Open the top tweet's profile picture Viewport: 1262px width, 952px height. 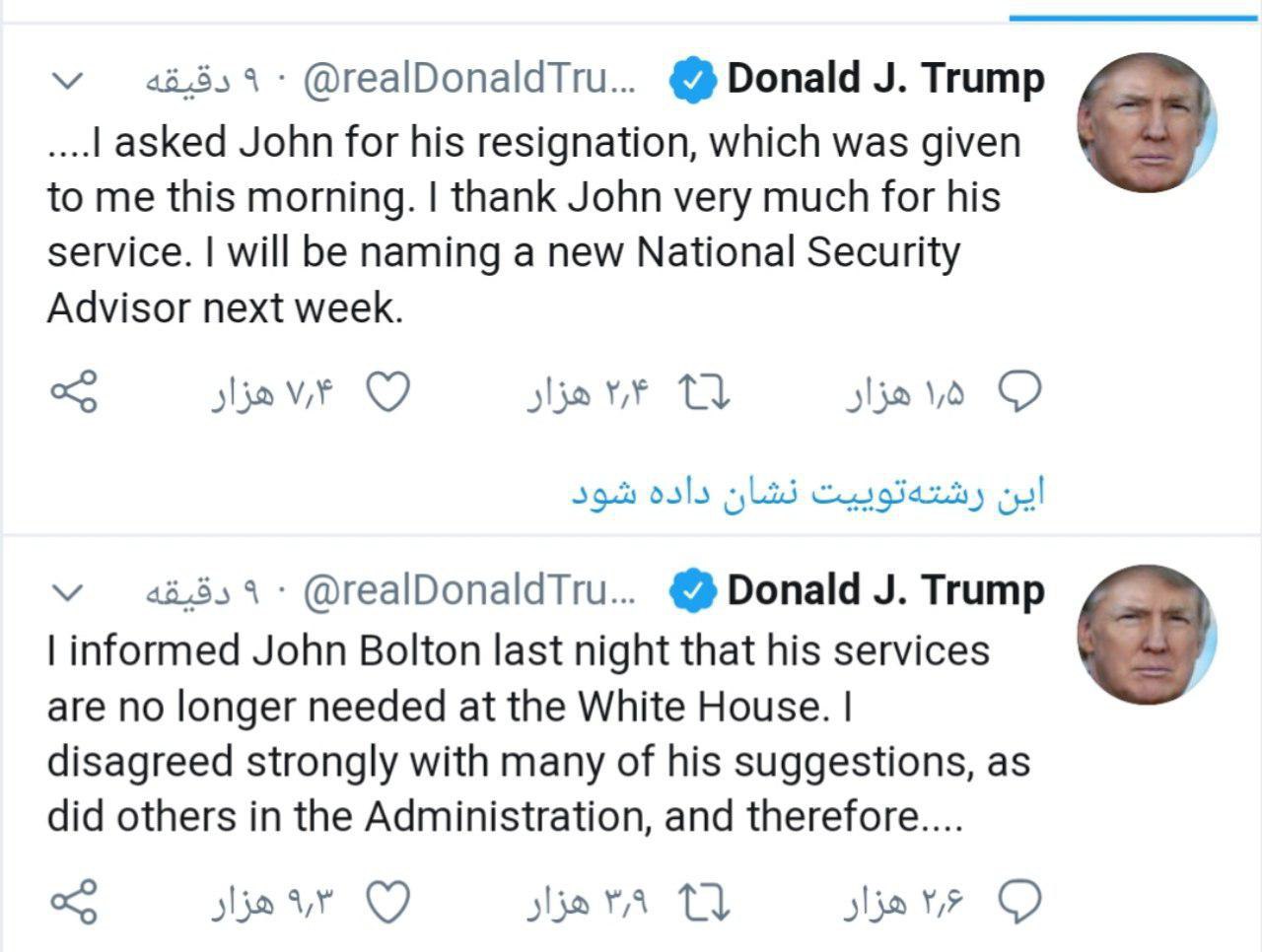1147,122
